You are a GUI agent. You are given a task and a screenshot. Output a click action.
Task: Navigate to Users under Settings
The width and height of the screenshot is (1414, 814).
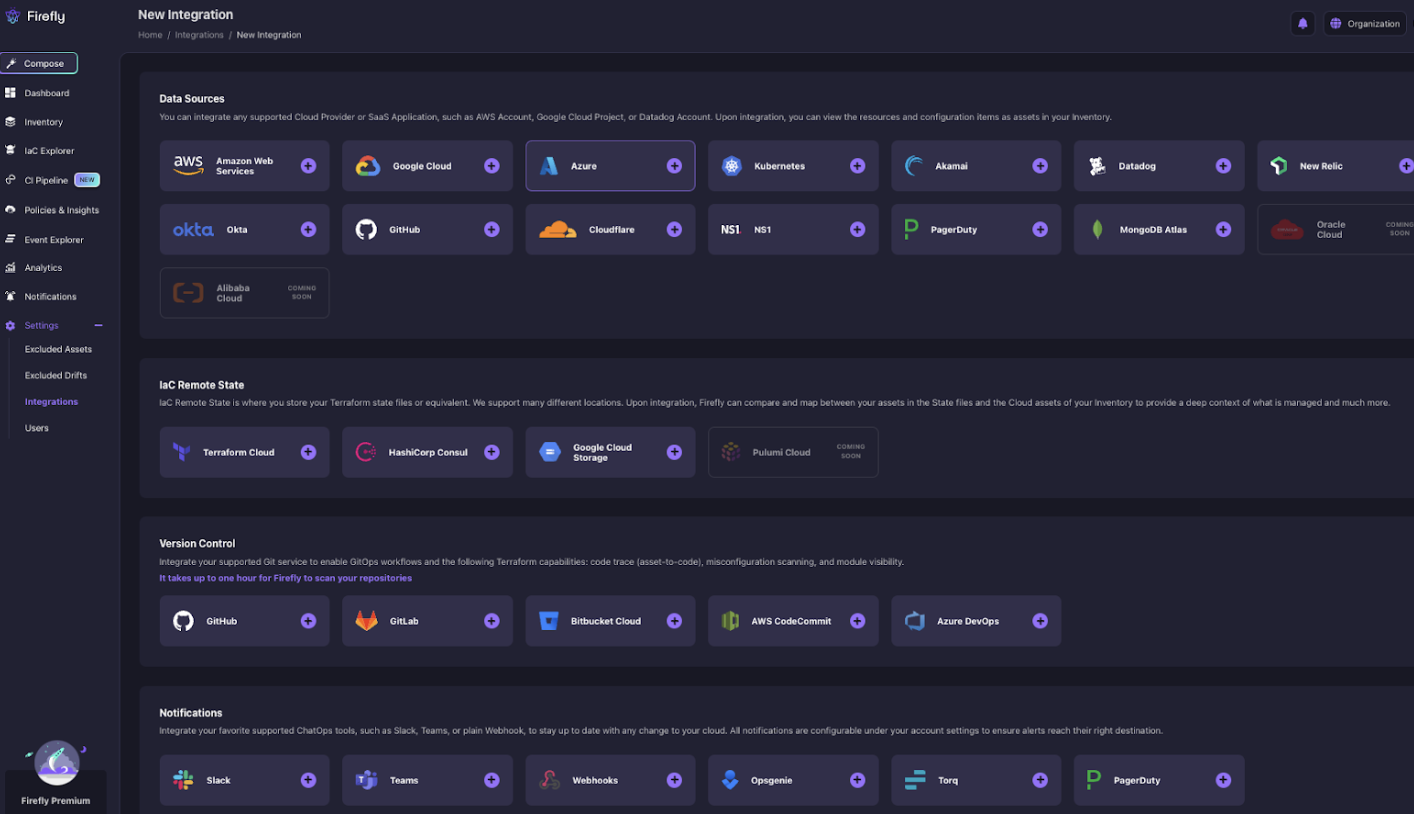point(37,427)
